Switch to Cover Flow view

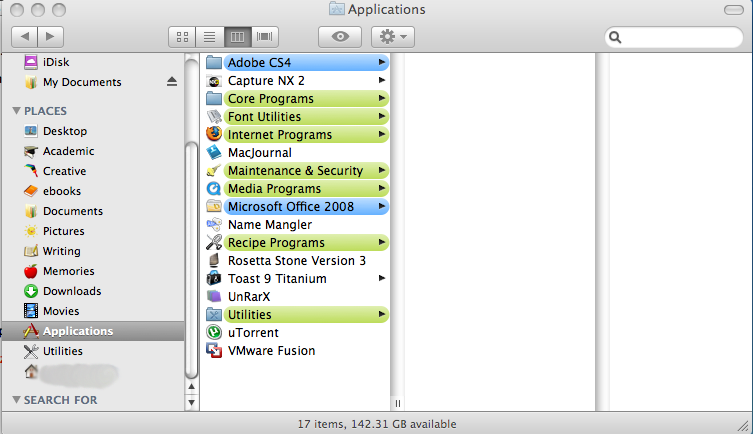(265, 36)
